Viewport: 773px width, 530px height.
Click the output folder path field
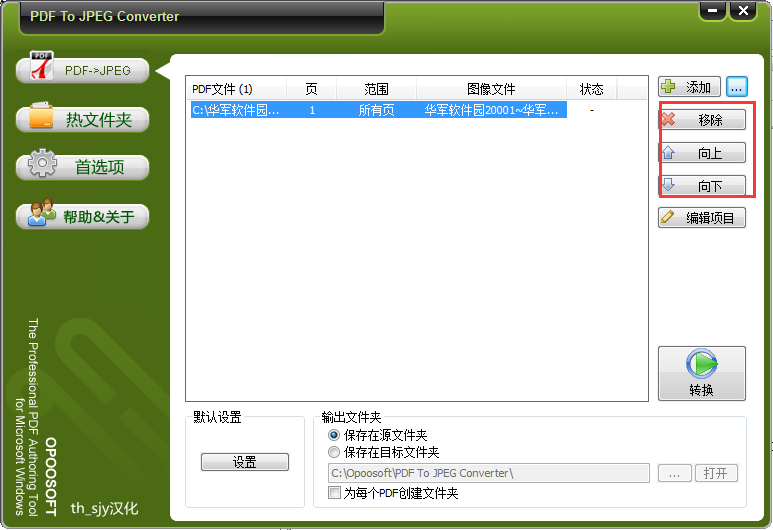click(x=489, y=473)
